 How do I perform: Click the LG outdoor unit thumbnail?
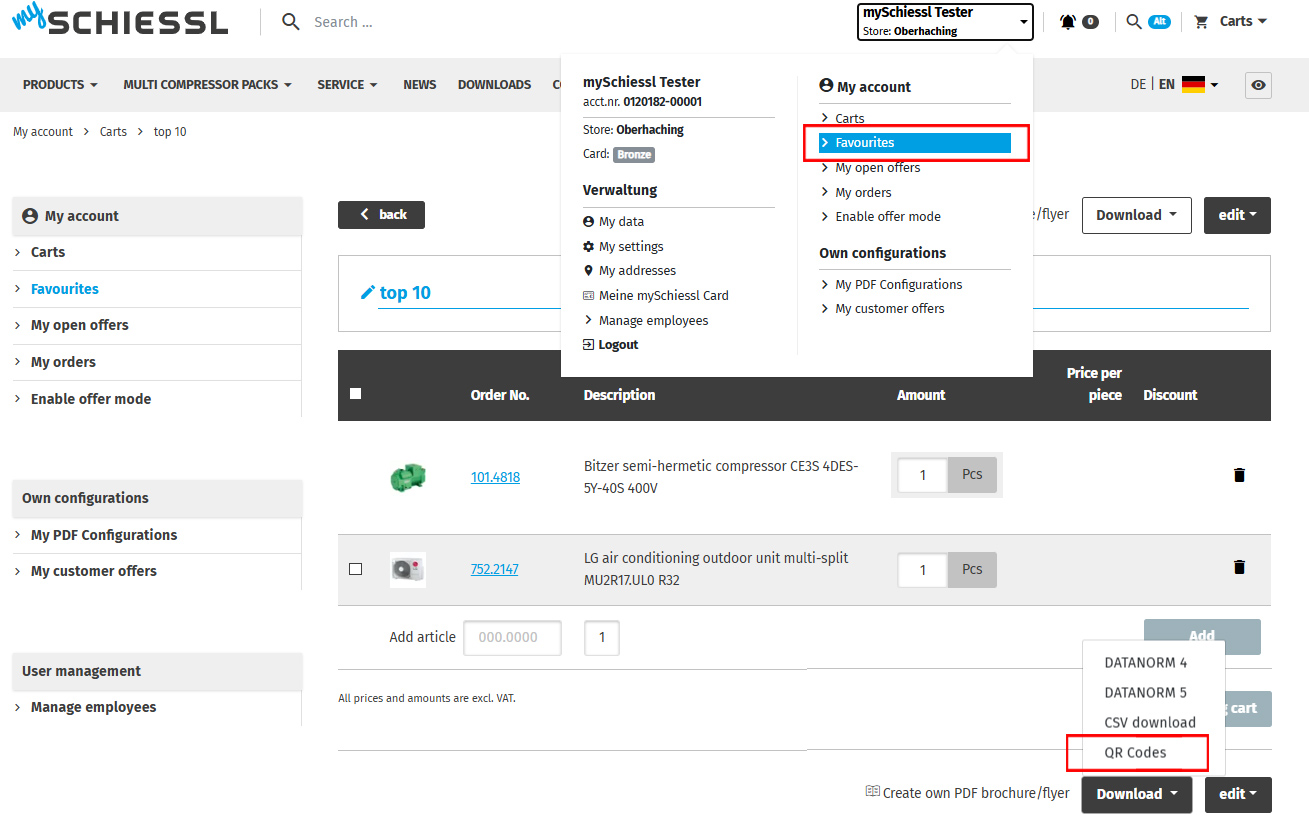(407, 569)
